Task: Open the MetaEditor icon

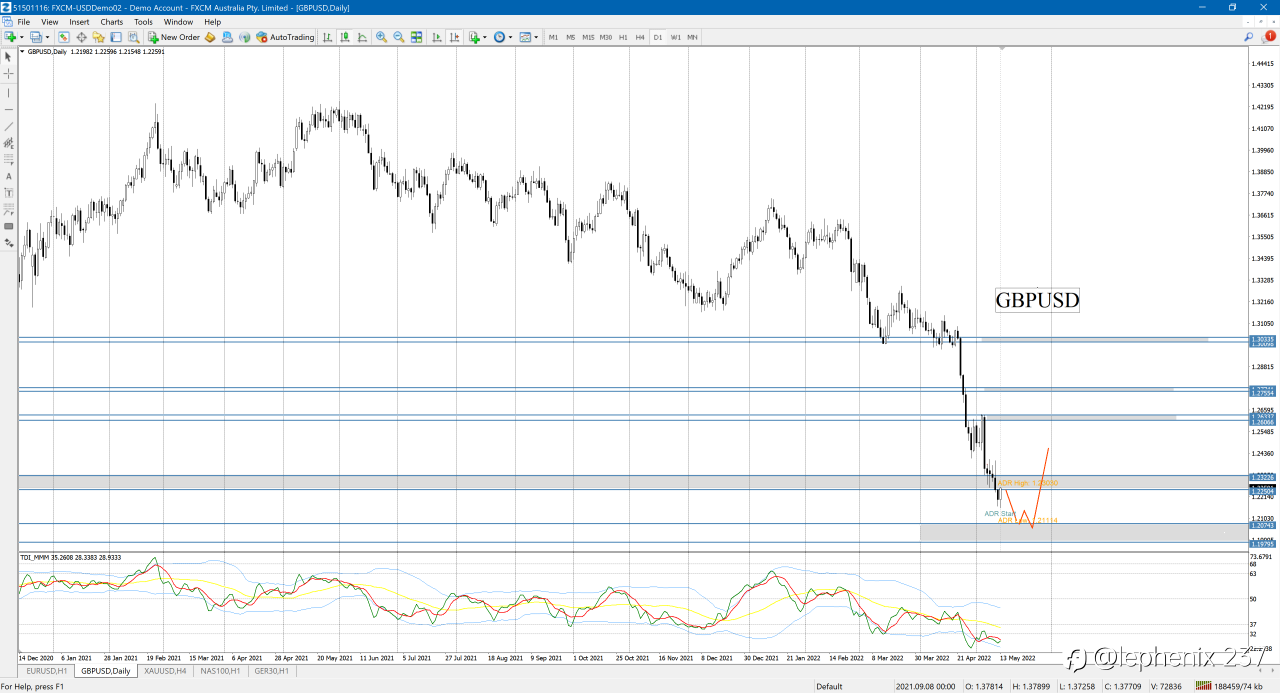Action: pyautogui.click(x=210, y=37)
